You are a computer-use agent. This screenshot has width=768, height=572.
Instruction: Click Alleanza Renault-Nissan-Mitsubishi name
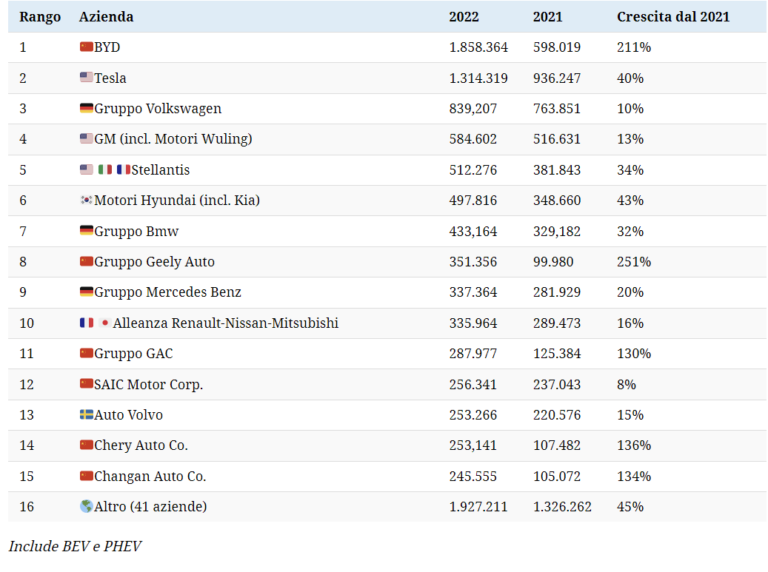226,323
